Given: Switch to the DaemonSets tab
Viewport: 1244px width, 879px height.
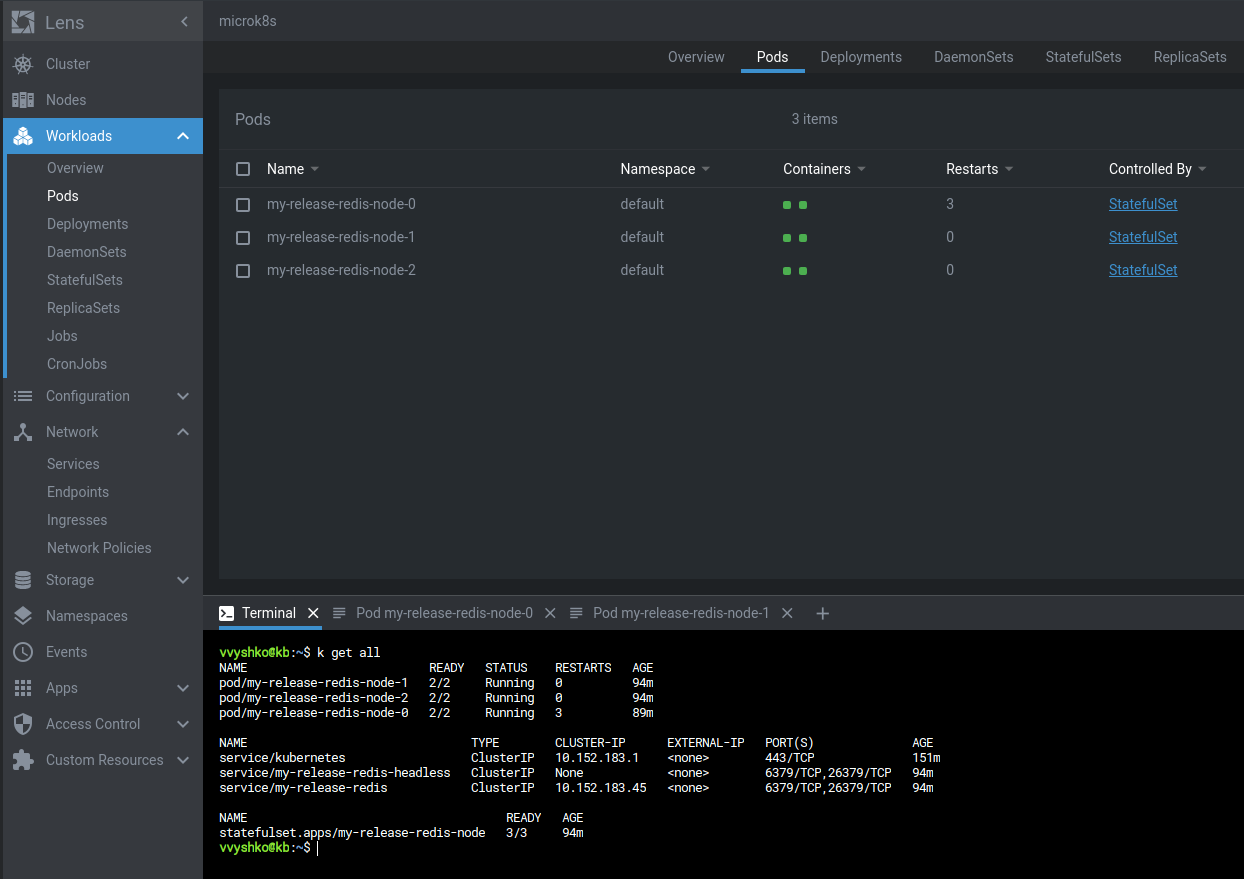Looking at the screenshot, I should 974,57.
